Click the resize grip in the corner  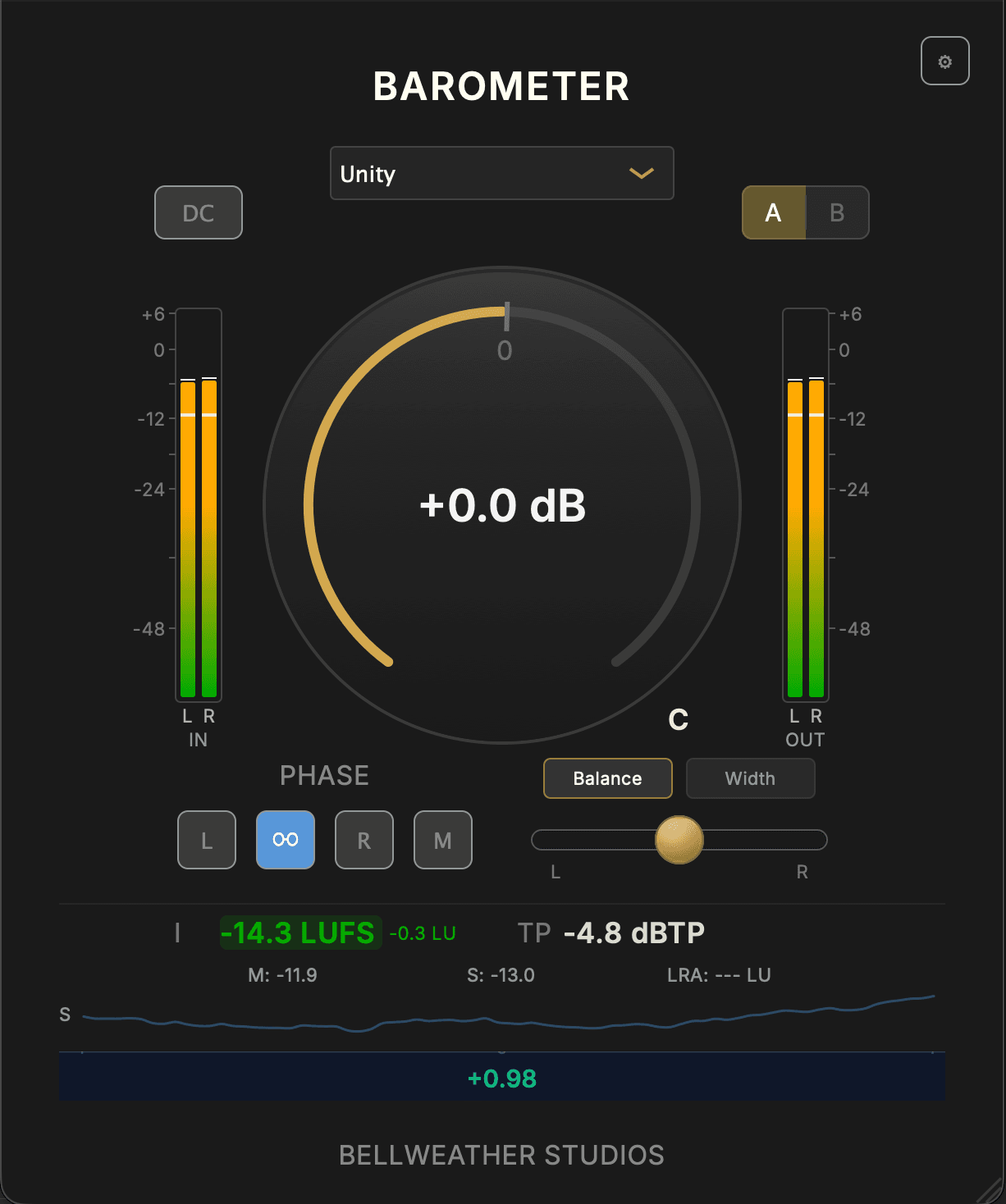coord(991,1189)
